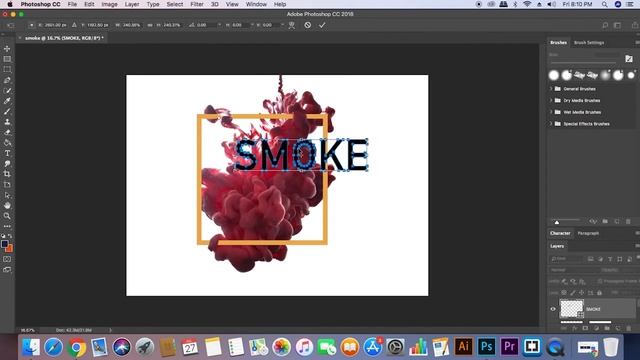This screenshot has height=360, width=640.
Task: Toggle lock all layer padlock icon
Action: [599, 293]
